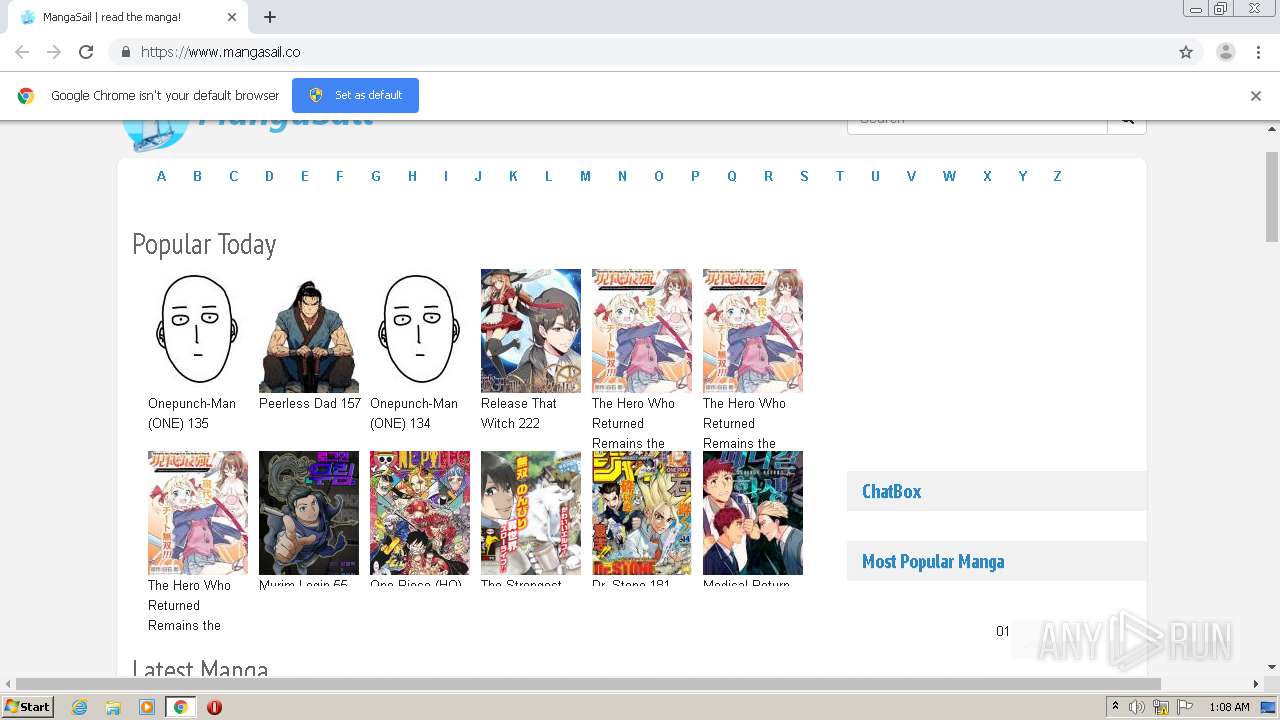Open File Explorer from taskbar

tap(113, 707)
